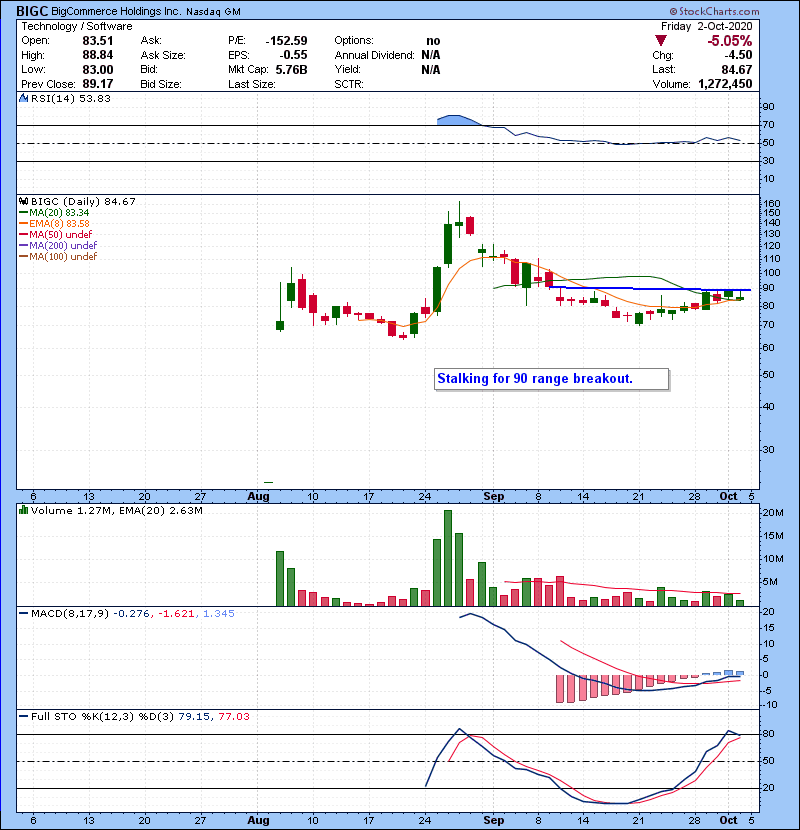Click the P/E value -152.59
This screenshot has width=800, height=830.
click(286, 41)
